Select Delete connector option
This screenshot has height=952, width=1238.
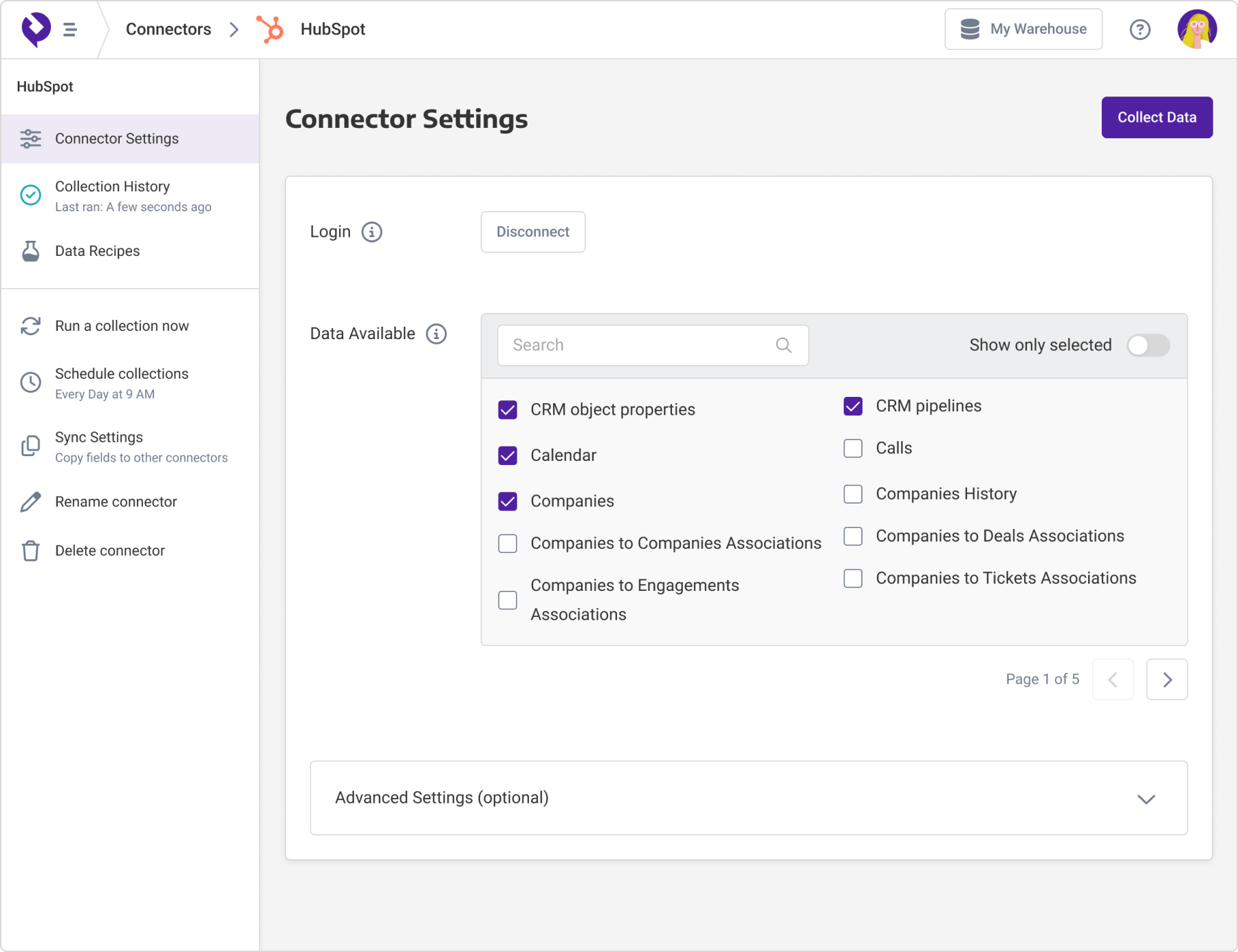point(130,551)
